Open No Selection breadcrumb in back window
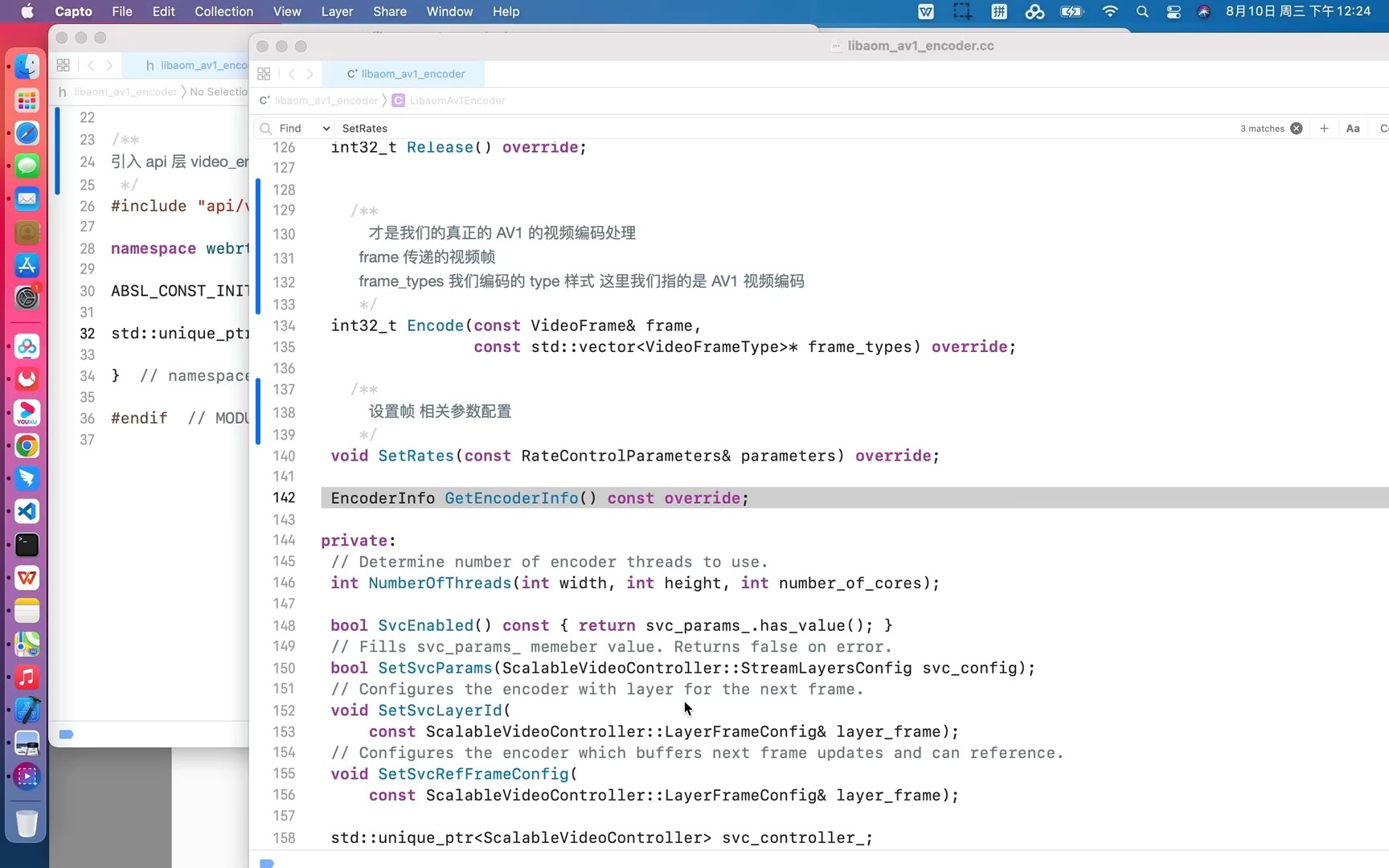This screenshot has height=868, width=1389. coord(219,92)
